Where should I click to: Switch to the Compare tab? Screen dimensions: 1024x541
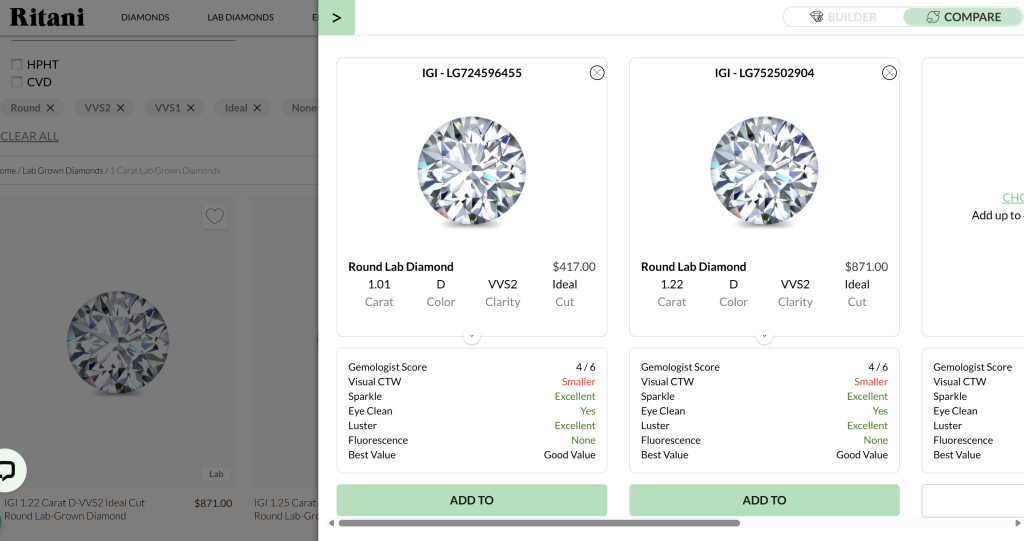pos(963,17)
